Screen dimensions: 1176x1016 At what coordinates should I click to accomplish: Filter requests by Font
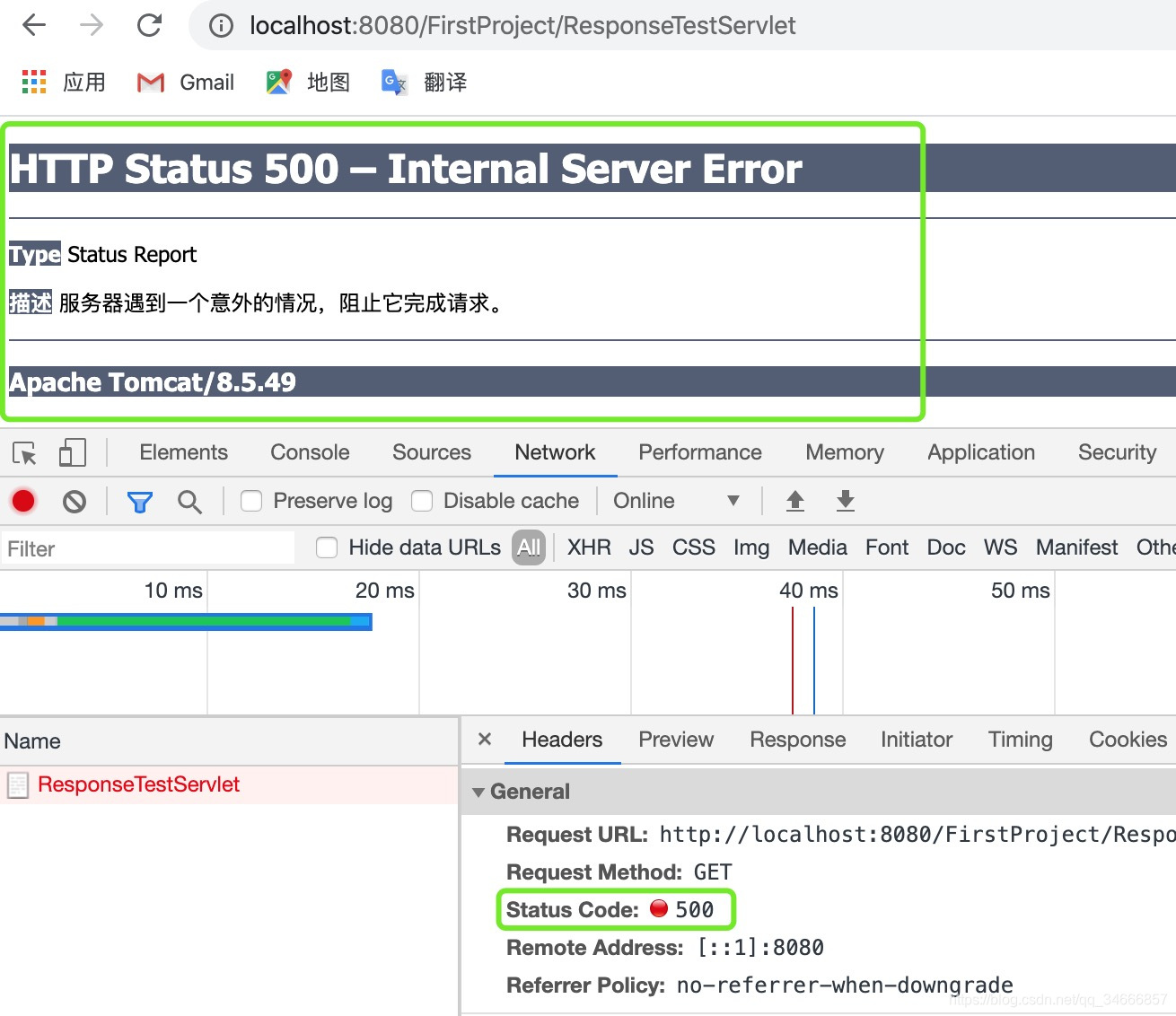[x=887, y=547]
